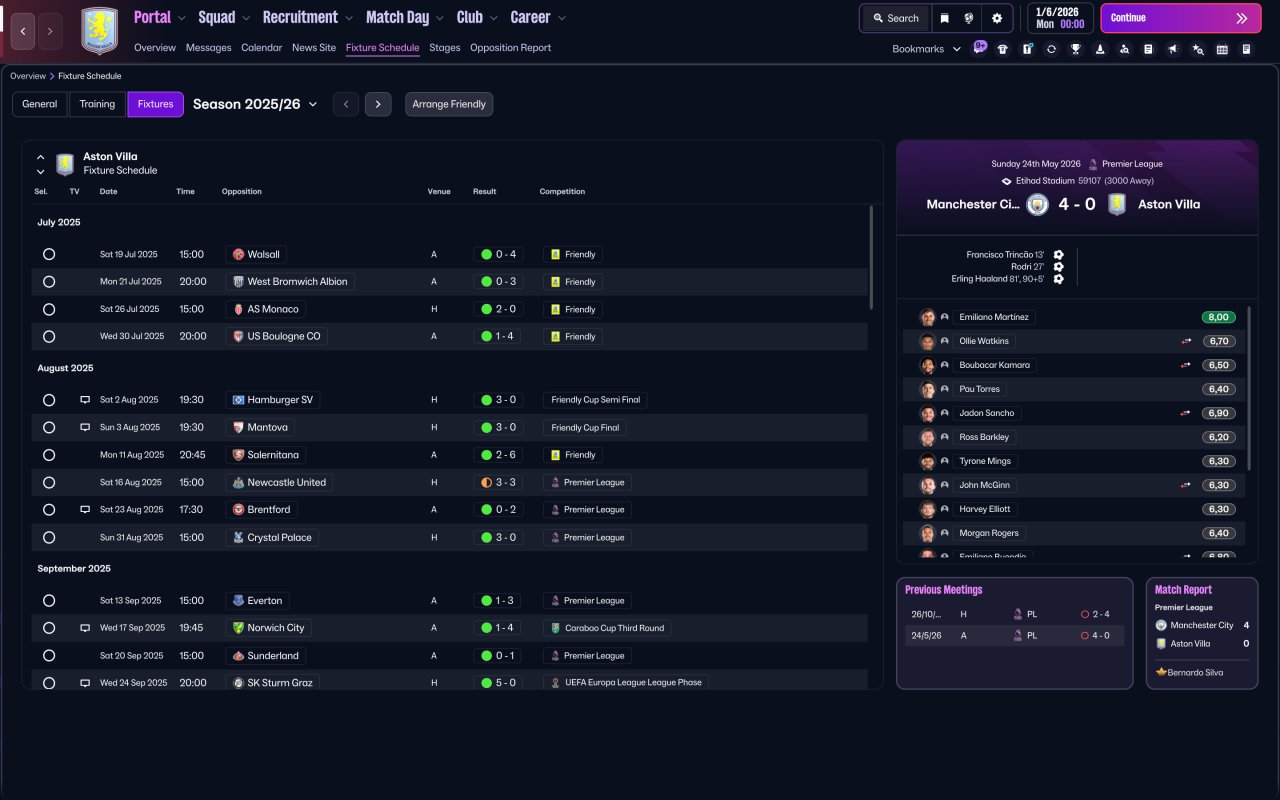Select the Crystal Palace fixture radio button

(x=49, y=537)
